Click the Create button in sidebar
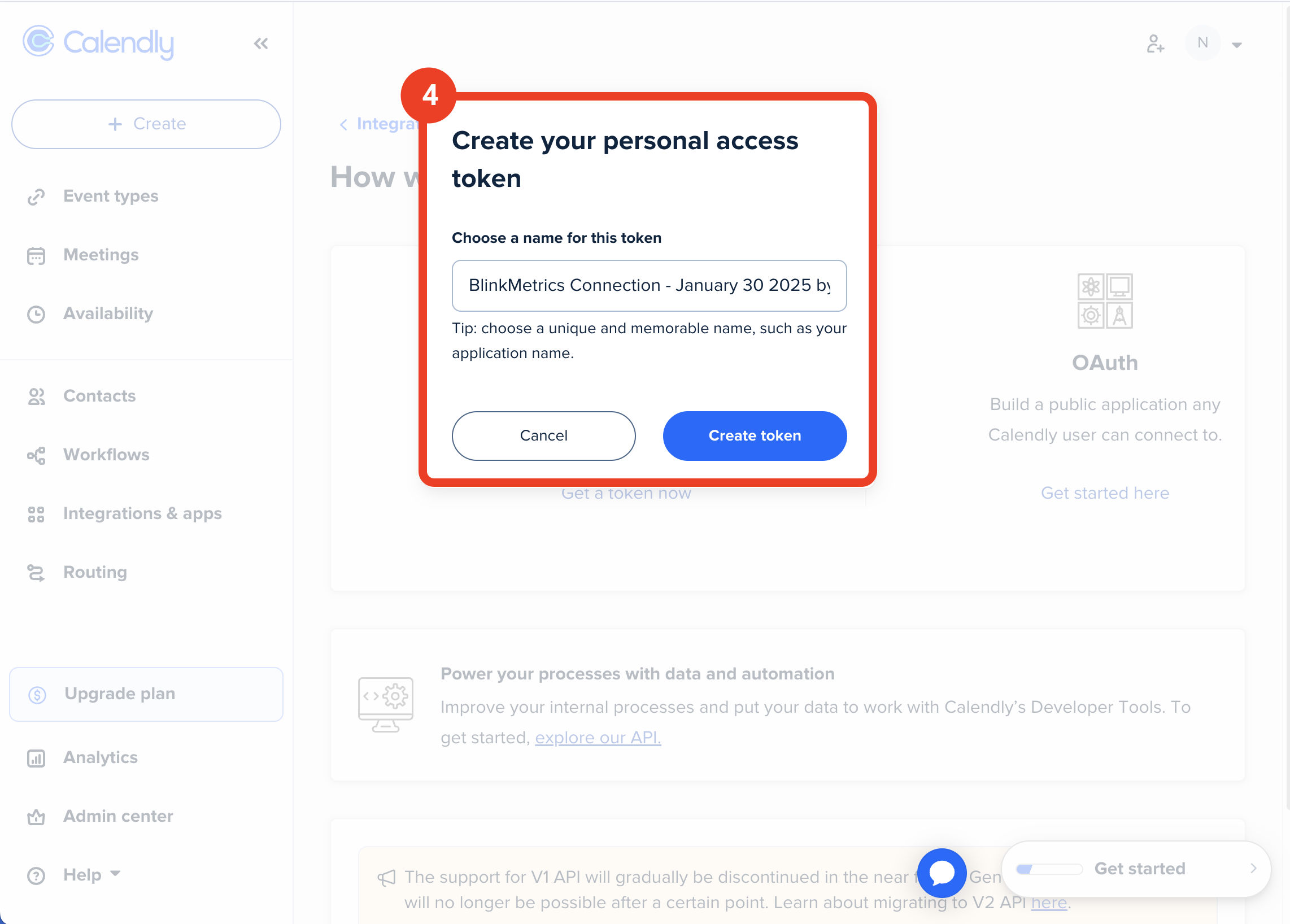Image resolution: width=1290 pixels, height=924 pixels. click(x=146, y=124)
